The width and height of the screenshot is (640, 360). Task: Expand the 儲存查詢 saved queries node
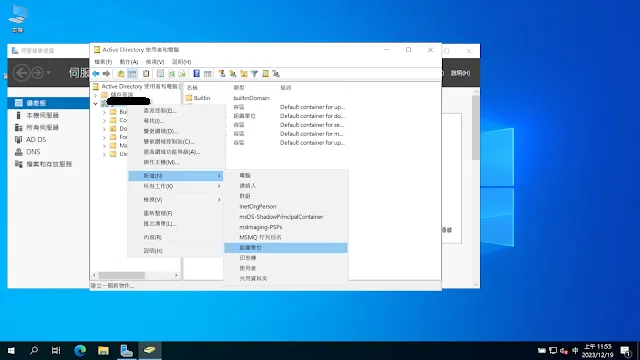pos(96,95)
